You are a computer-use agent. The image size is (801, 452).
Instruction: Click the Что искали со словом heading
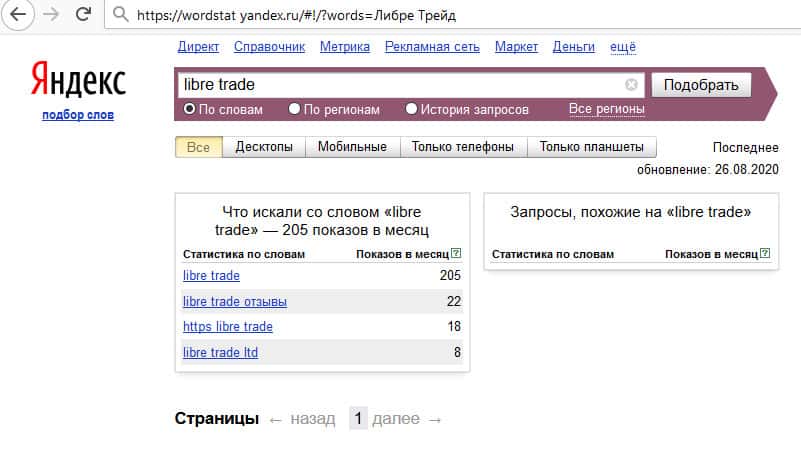click(322, 221)
